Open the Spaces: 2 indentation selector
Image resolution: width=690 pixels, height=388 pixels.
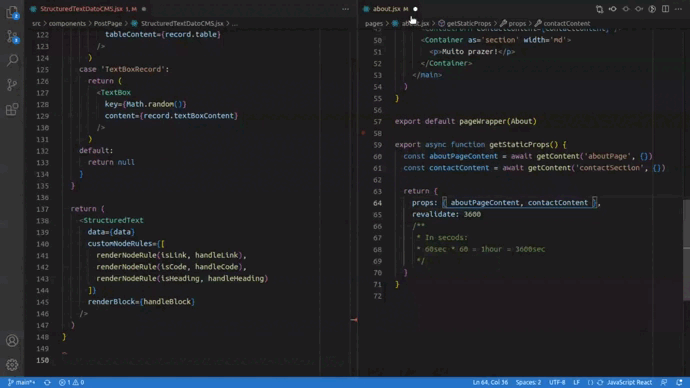click(528, 382)
